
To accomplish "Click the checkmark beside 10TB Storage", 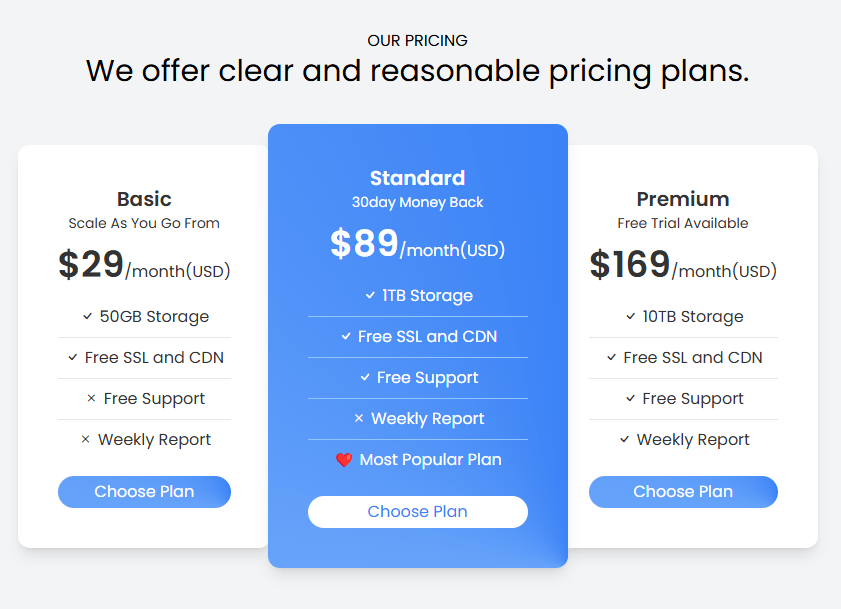I will click(x=631, y=317).
